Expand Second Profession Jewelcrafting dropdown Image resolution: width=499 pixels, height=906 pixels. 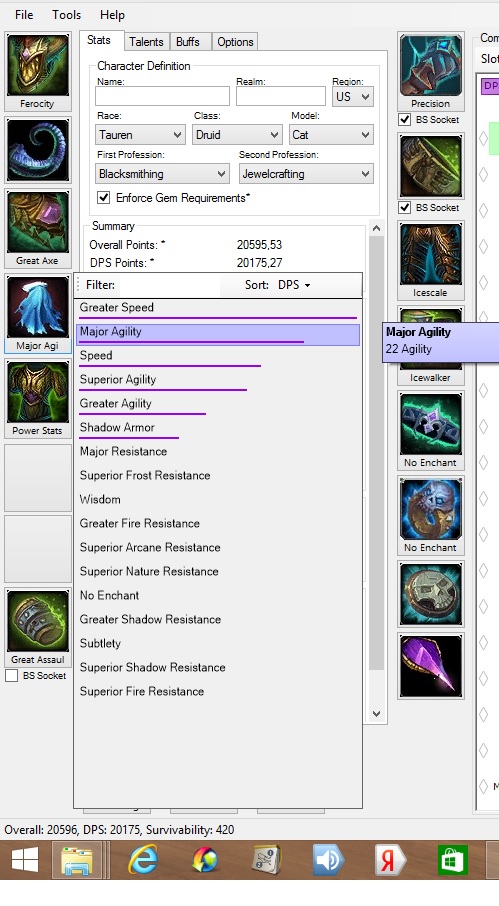(x=306, y=173)
